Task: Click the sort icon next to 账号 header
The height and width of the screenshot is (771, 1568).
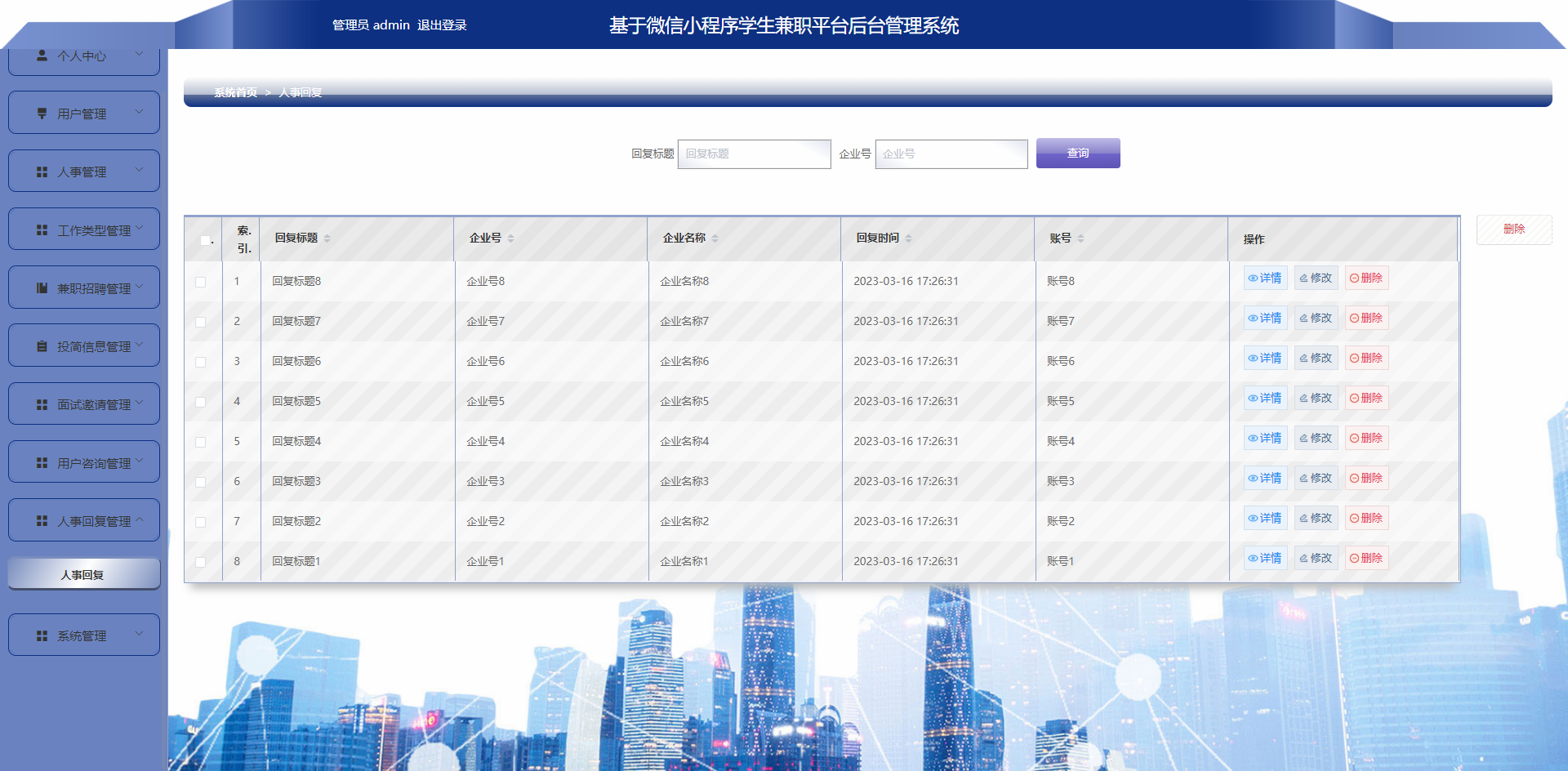Action: [1080, 238]
